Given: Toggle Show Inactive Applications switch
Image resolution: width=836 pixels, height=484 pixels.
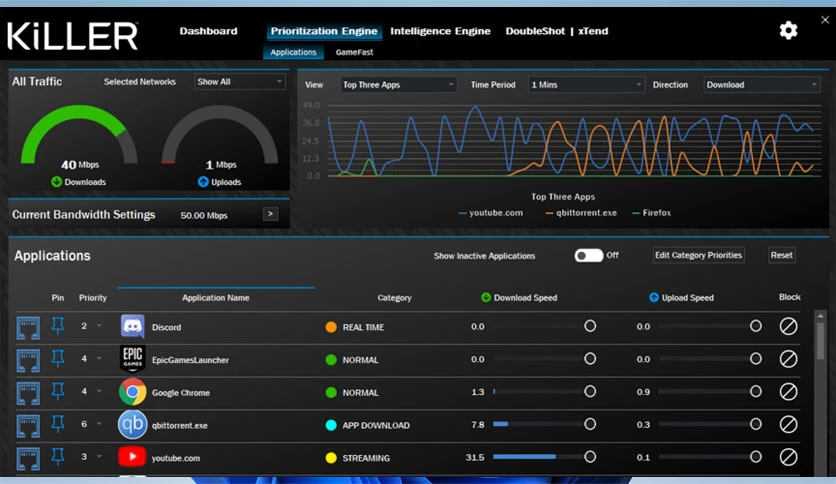Looking at the screenshot, I should [589, 256].
